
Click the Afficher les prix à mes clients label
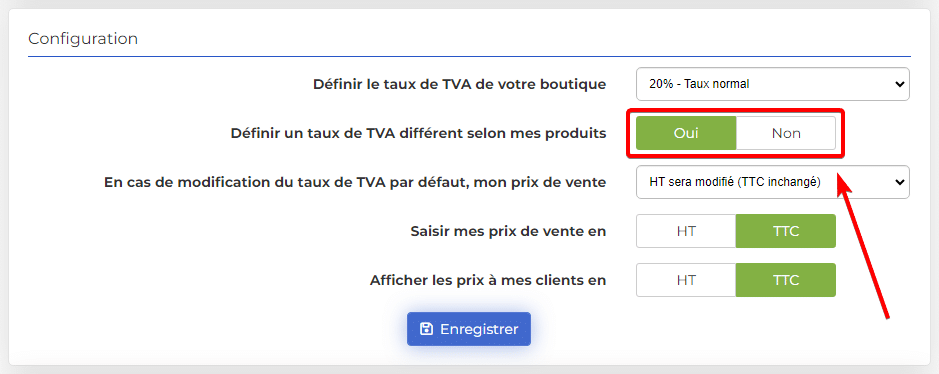488,280
